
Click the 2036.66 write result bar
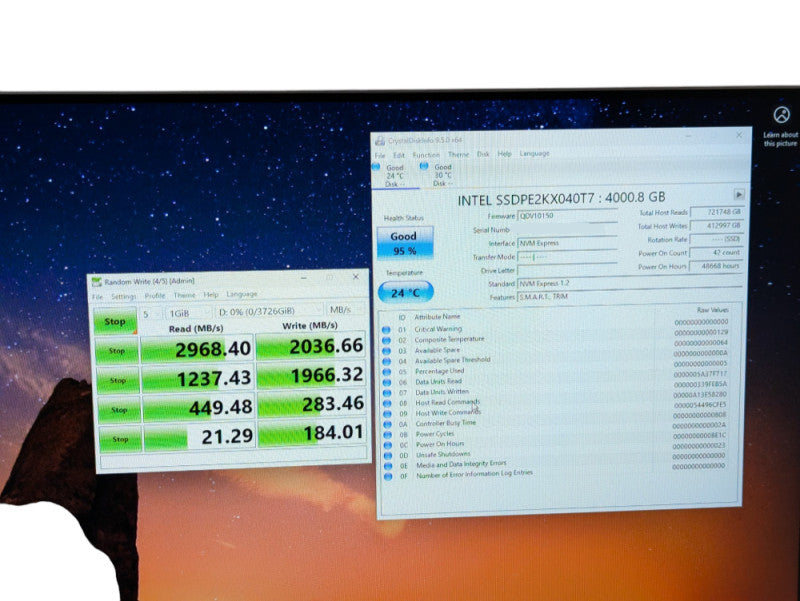tap(311, 346)
